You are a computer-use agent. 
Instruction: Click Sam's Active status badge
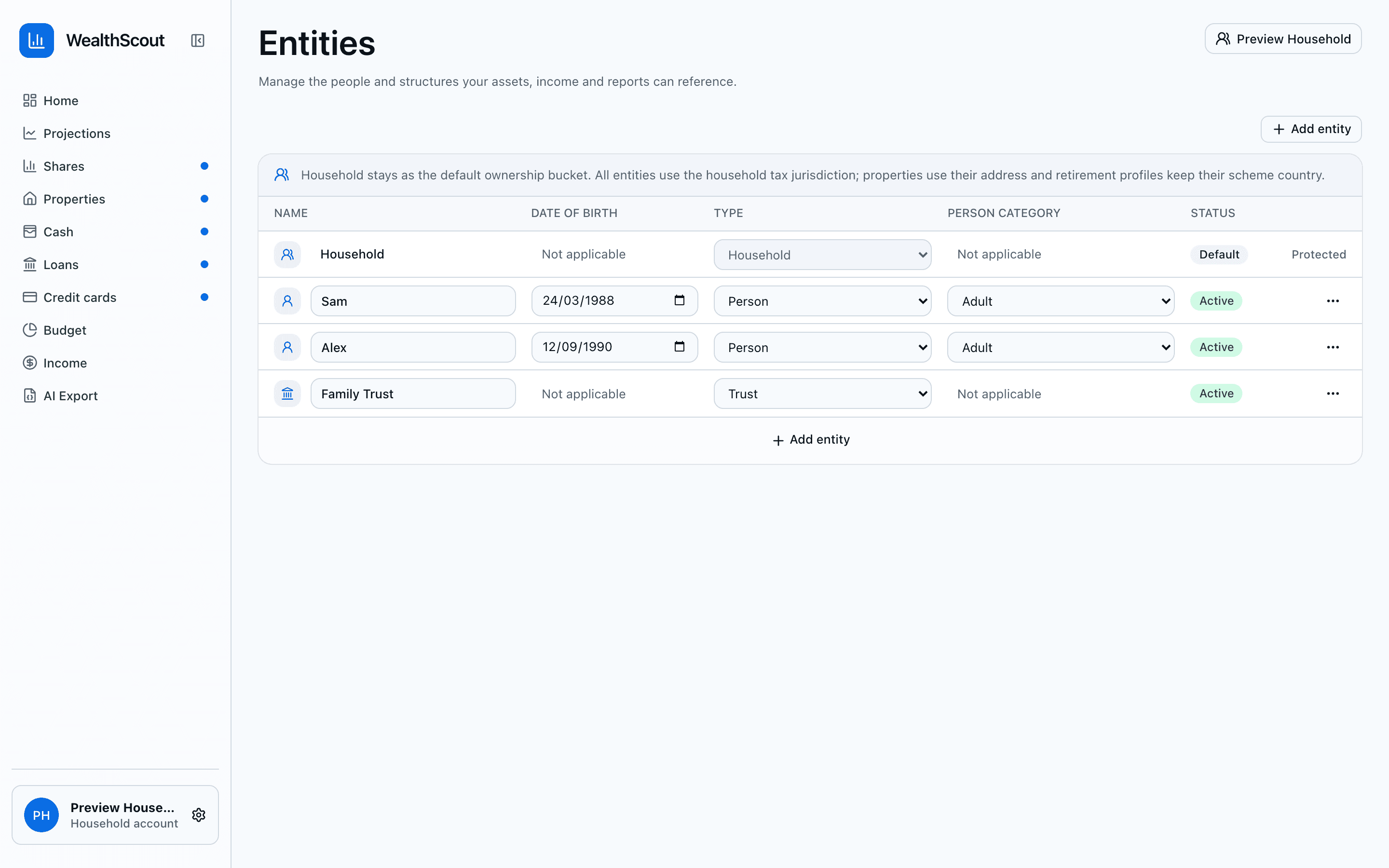[x=1216, y=301]
